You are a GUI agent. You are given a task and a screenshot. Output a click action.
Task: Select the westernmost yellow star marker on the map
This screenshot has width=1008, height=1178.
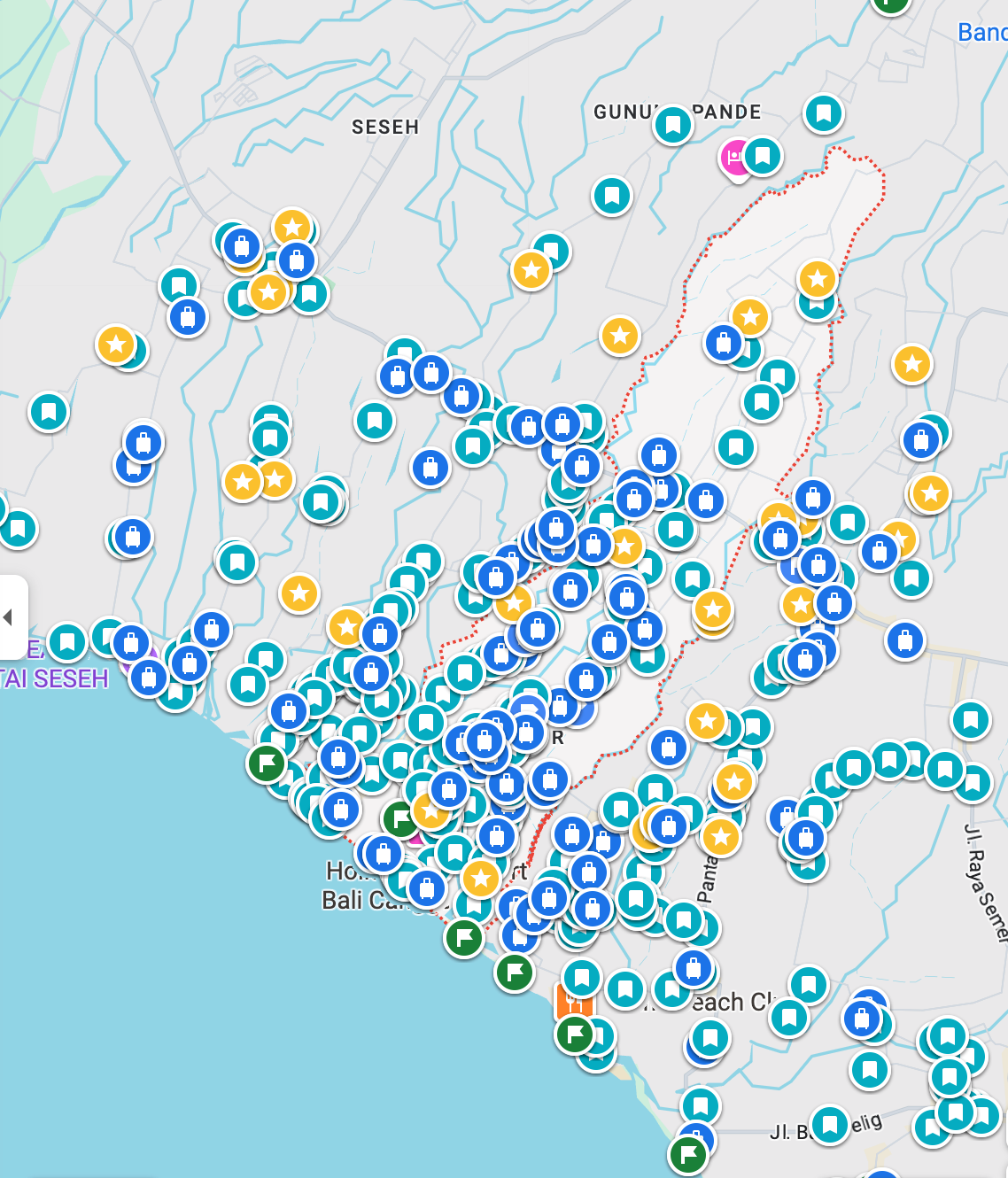pos(115,344)
